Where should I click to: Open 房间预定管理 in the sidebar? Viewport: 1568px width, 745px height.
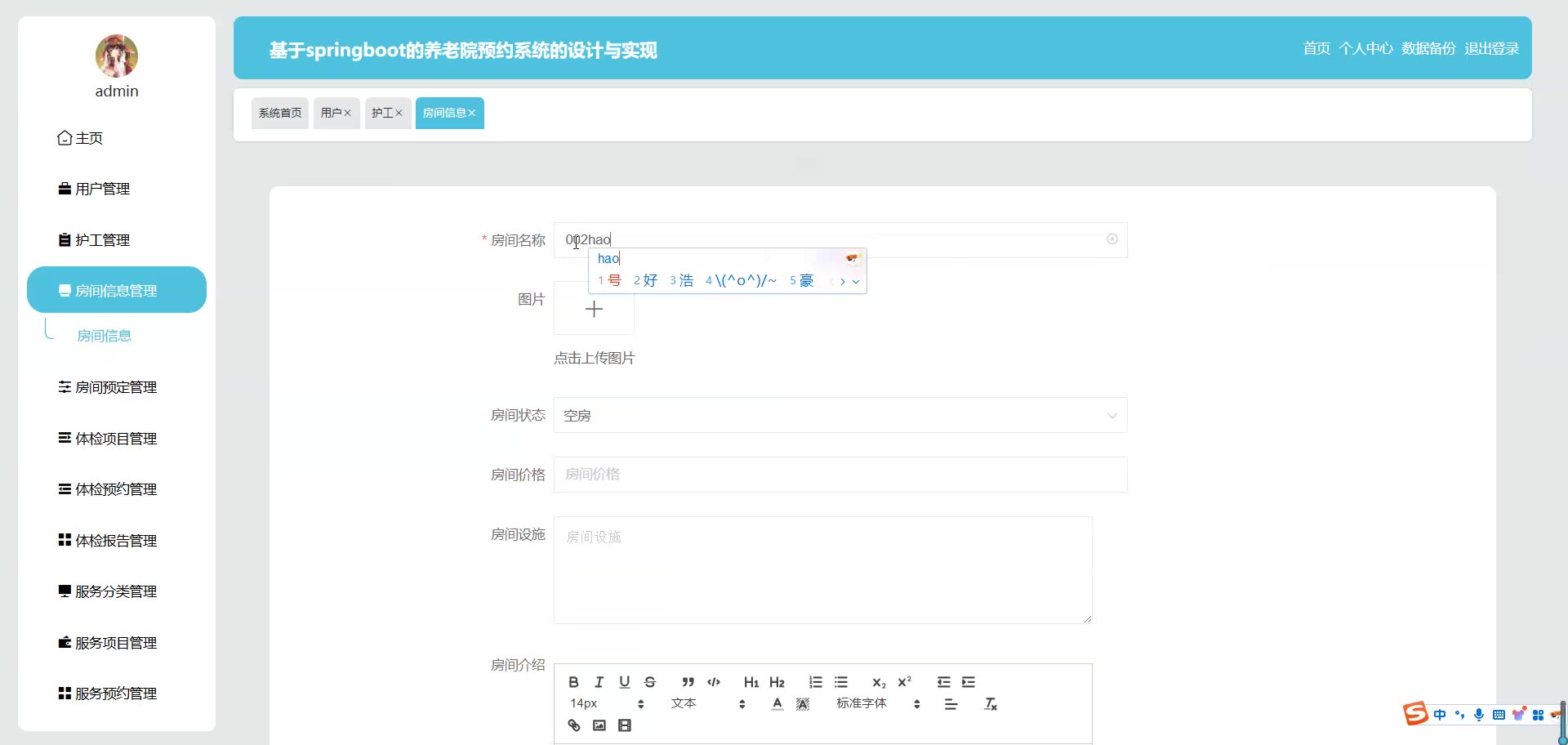pos(117,387)
